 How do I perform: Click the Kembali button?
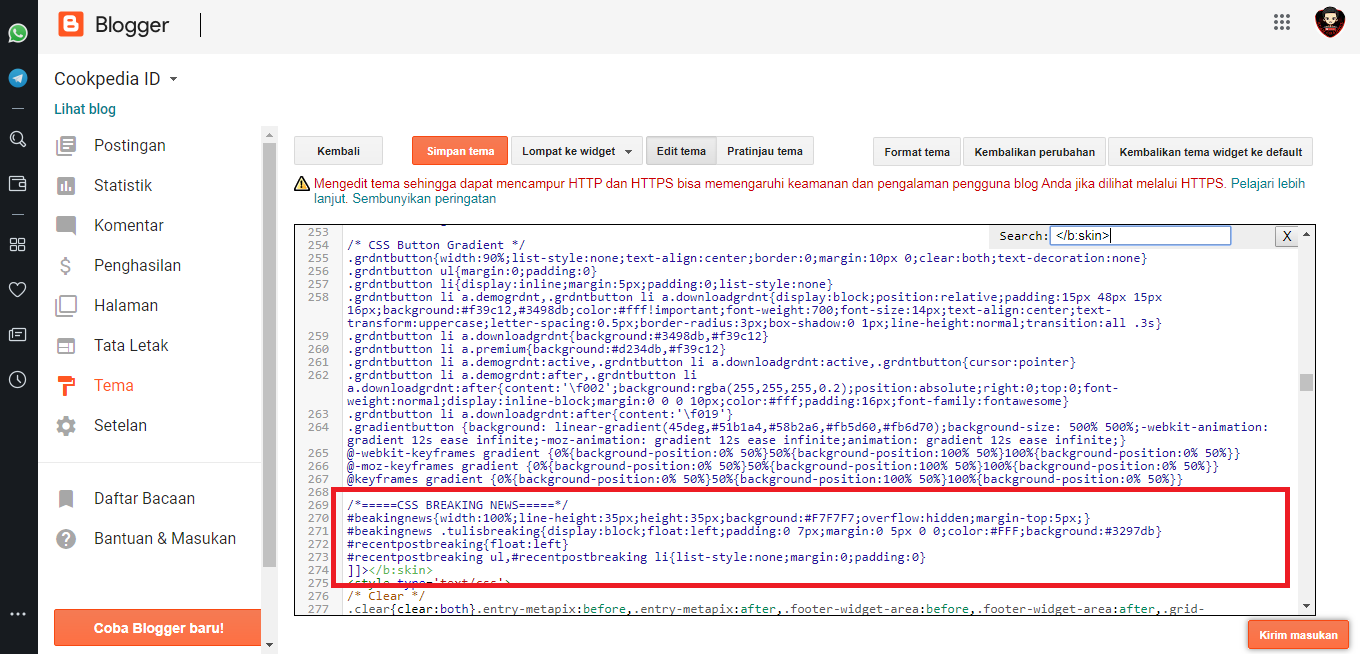[x=338, y=151]
